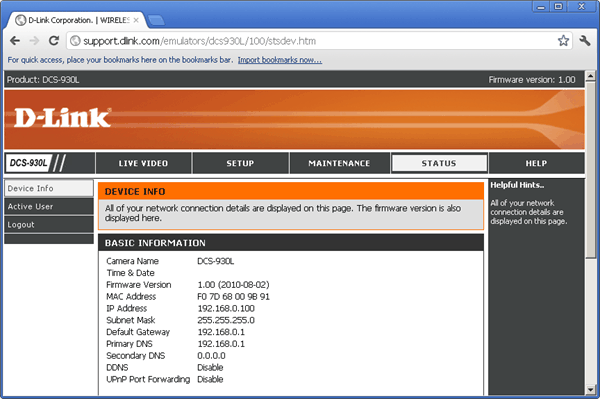Viewport: 600px width, 399px height.
Task: Select the D-Link Corporation browser tab
Action: [77, 20]
